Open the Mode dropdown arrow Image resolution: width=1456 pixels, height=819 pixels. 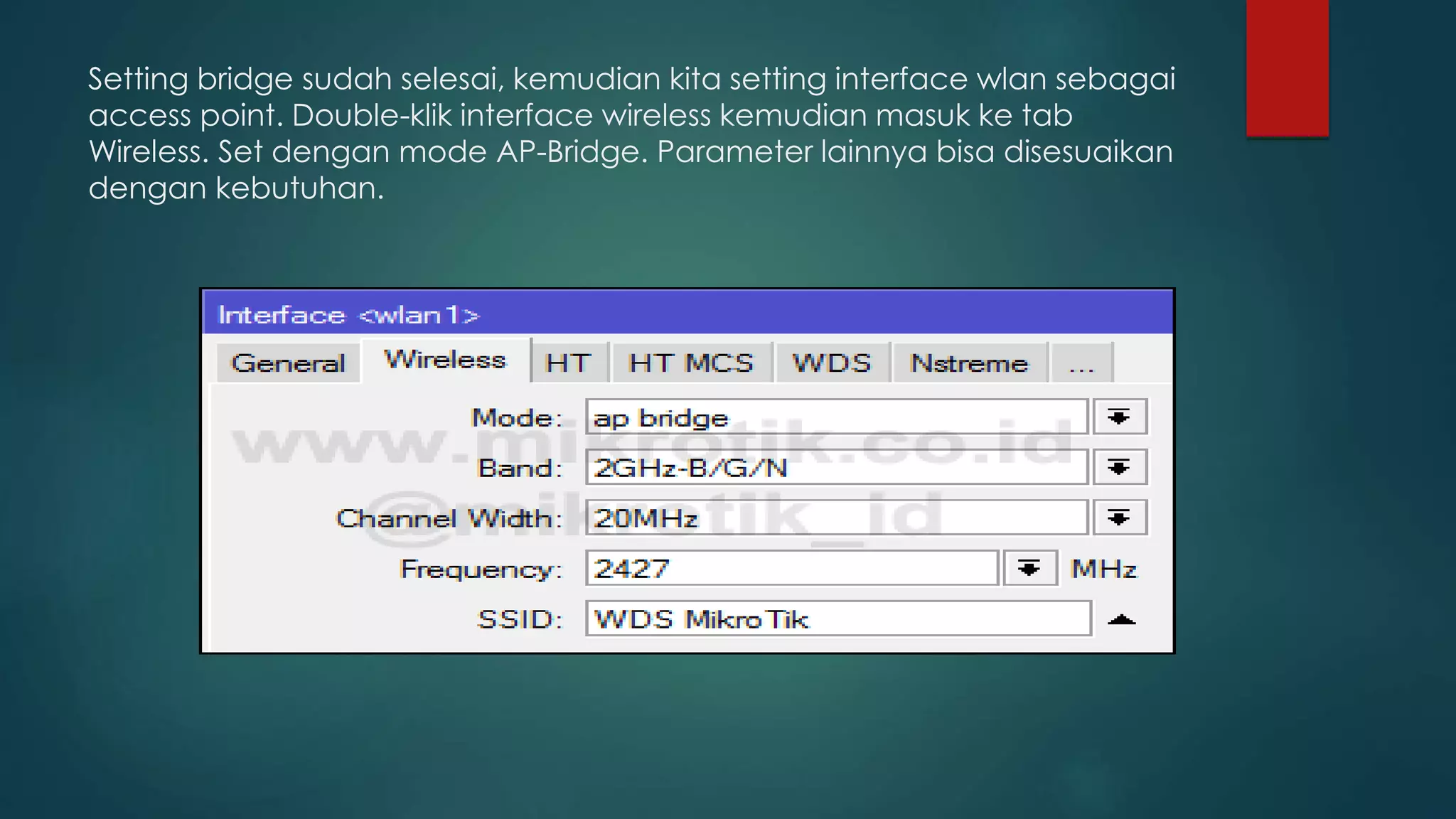1120,417
